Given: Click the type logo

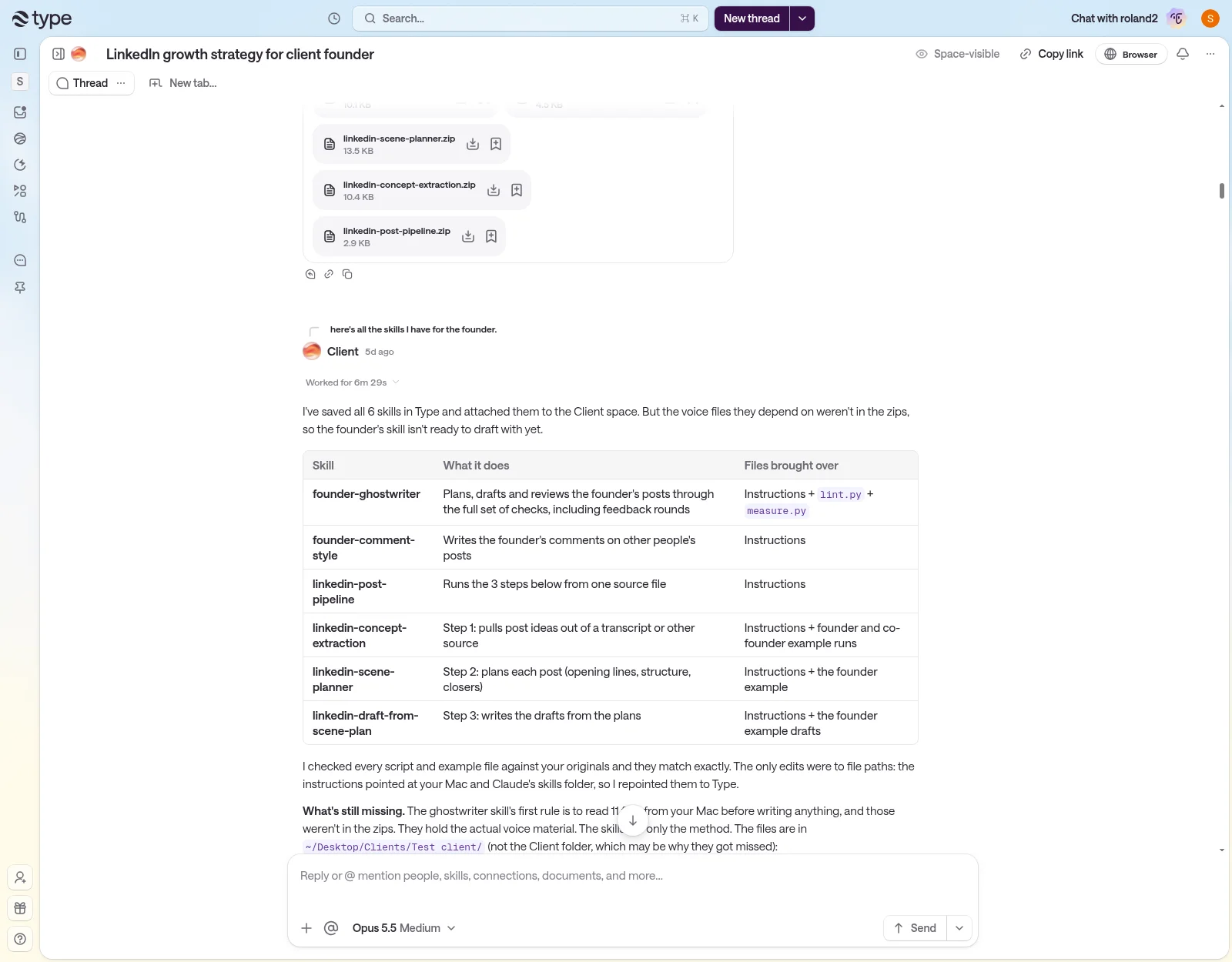Looking at the screenshot, I should click(42, 19).
